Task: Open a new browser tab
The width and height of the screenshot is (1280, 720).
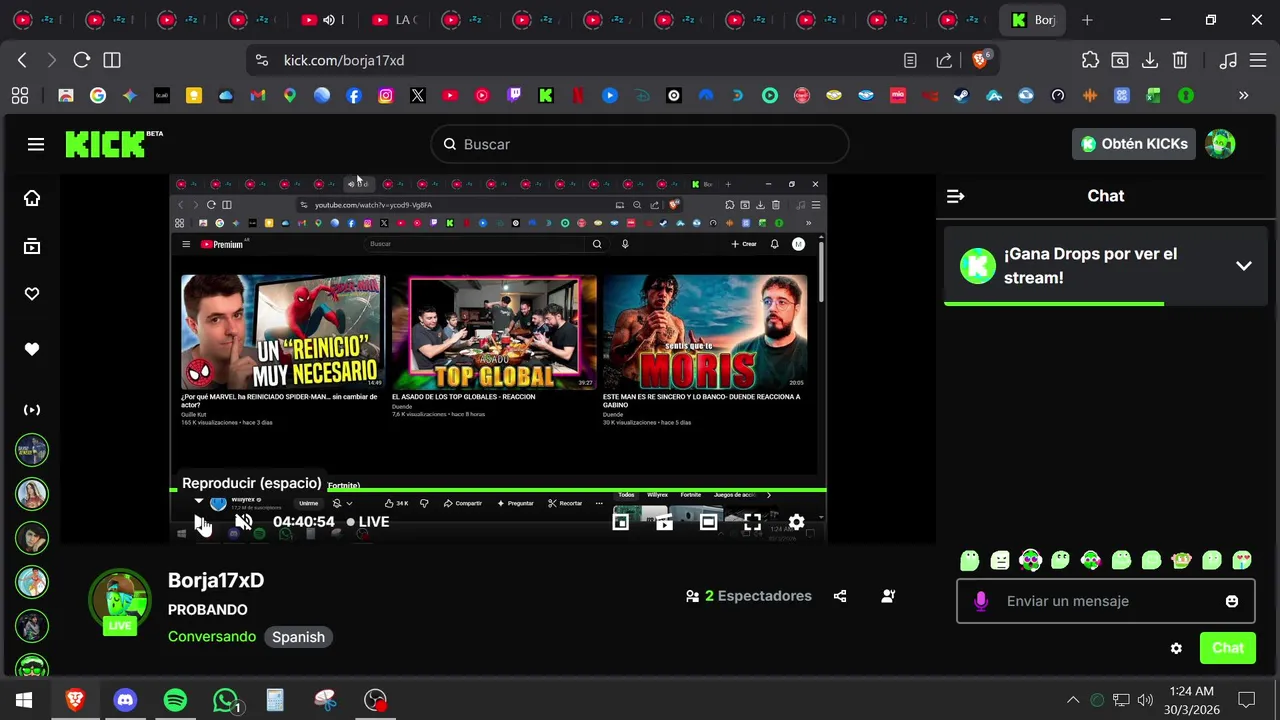Action: (x=1087, y=20)
